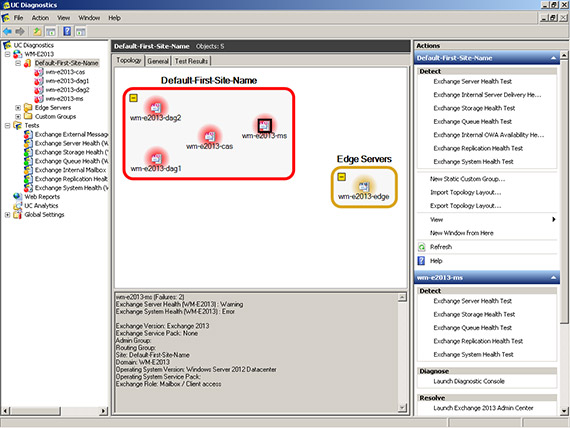Select wm-e2013-dag2 in the tree
This screenshot has width=570, height=428.
coord(67,90)
